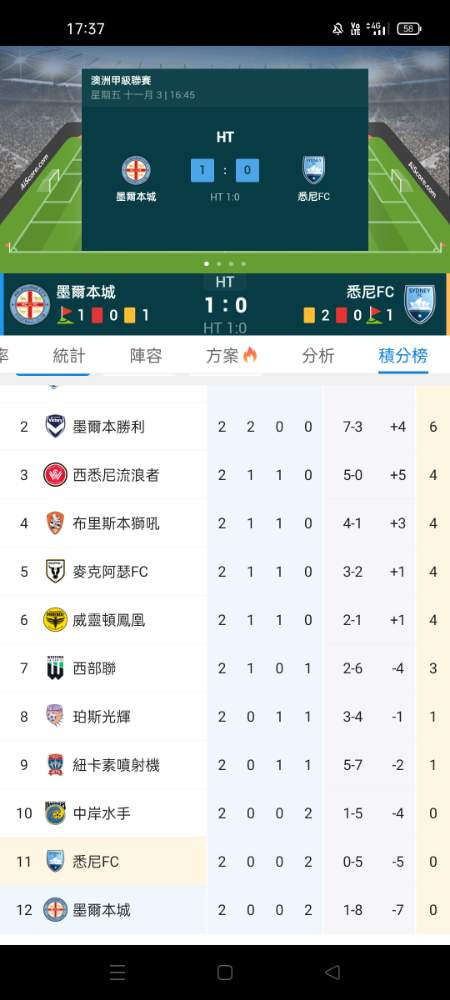Open 麥克阿瑟FC team row
Screen dimensions: 450x1000
(225, 571)
